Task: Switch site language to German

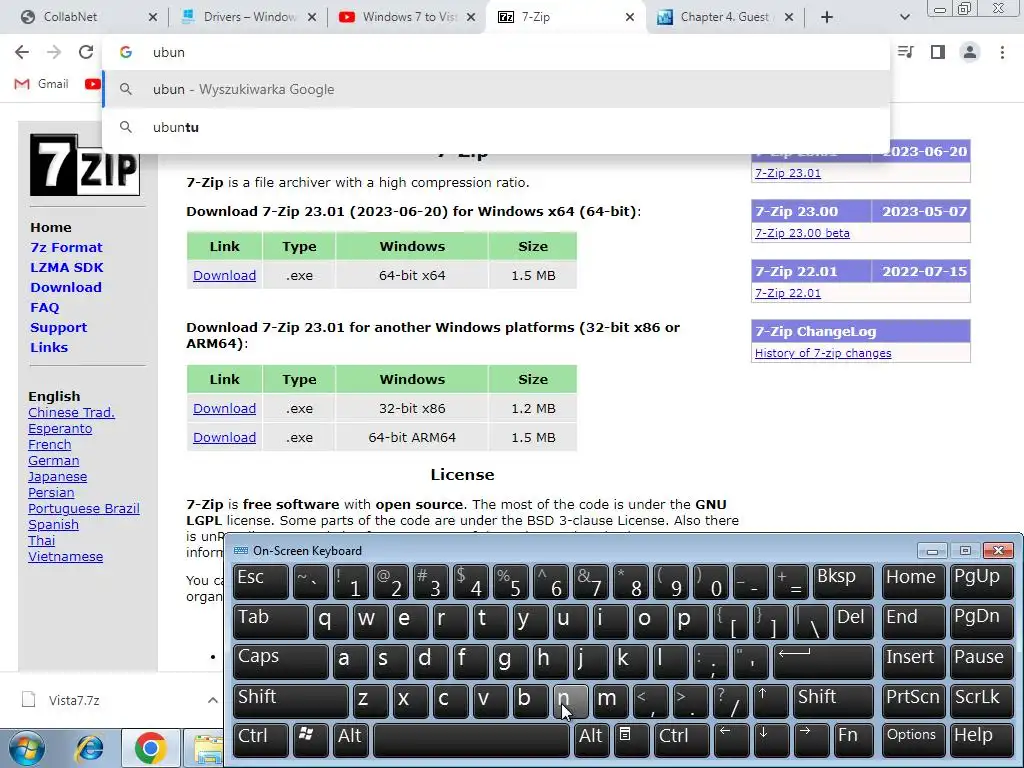Action: (54, 460)
